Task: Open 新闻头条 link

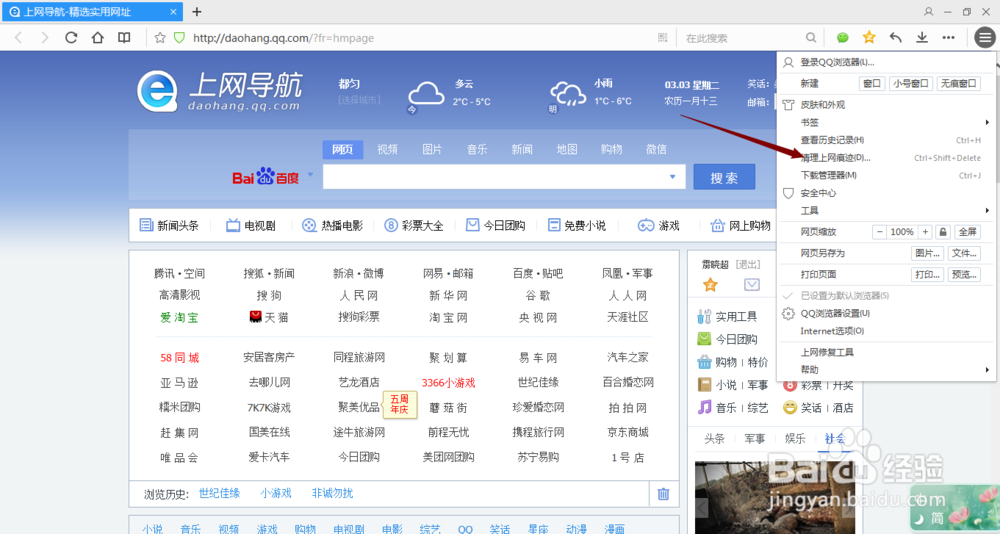Action: (x=169, y=225)
